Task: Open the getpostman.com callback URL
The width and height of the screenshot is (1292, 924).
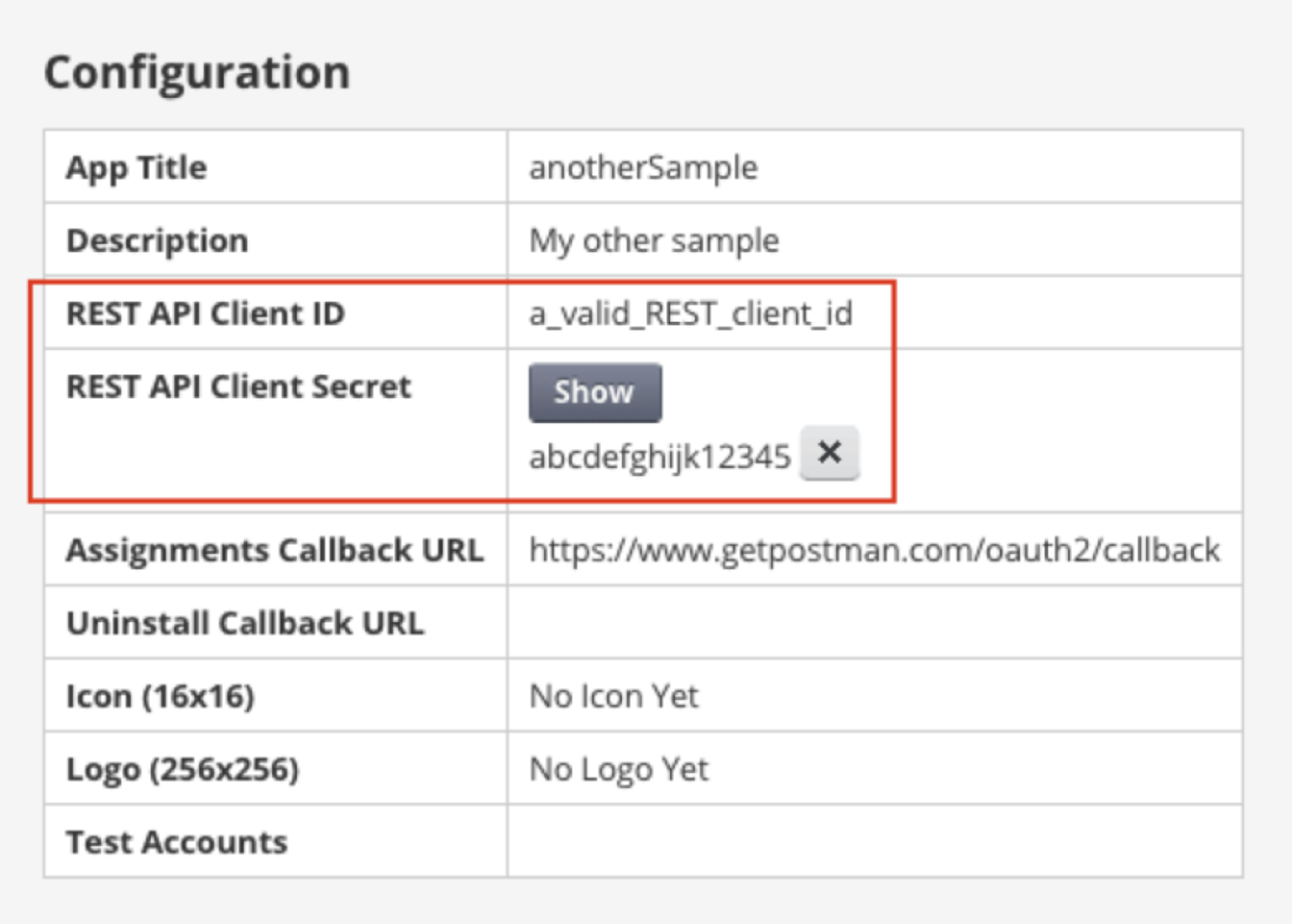Action: tap(873, 549)
